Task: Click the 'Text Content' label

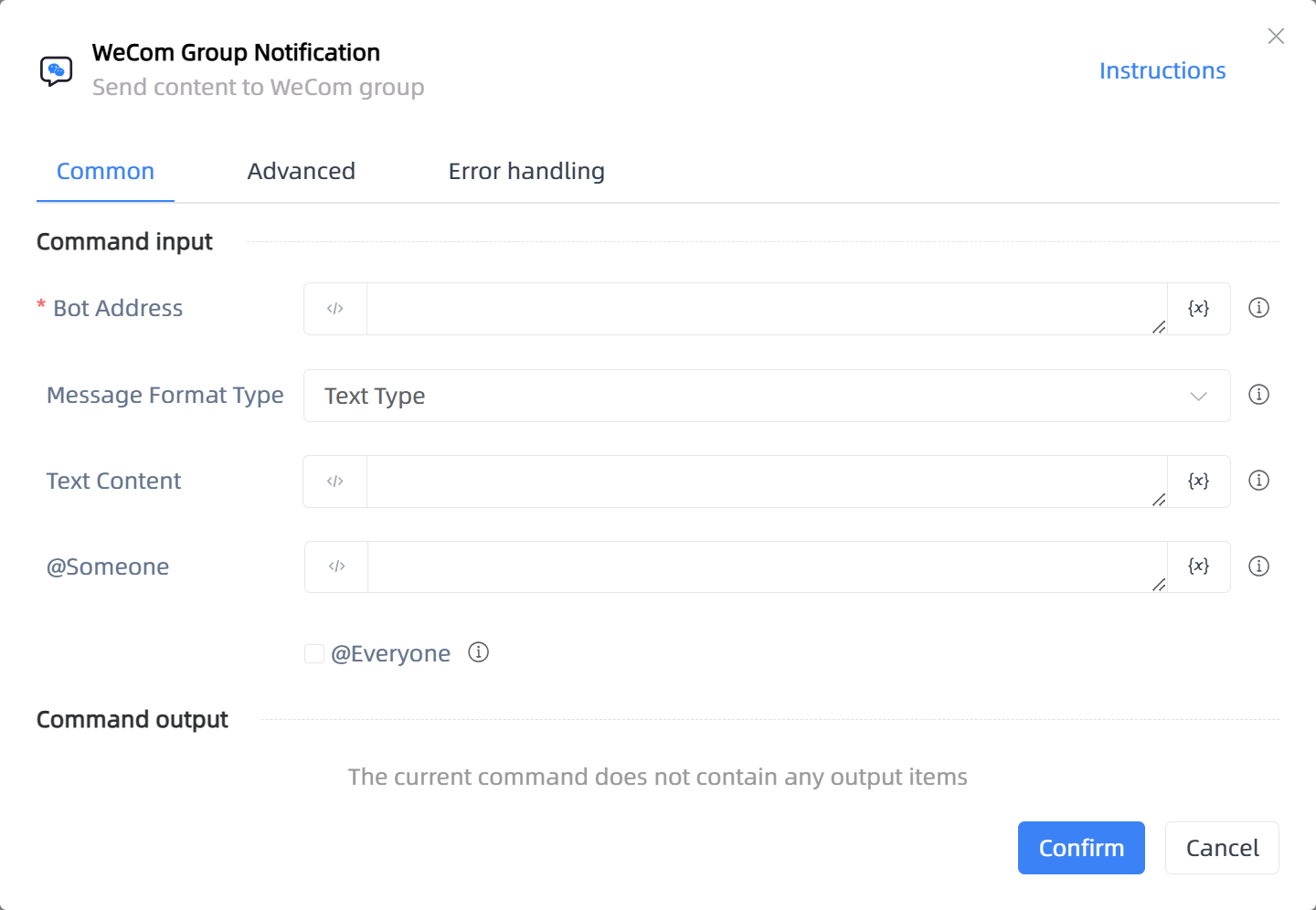Action: (114, 481)
